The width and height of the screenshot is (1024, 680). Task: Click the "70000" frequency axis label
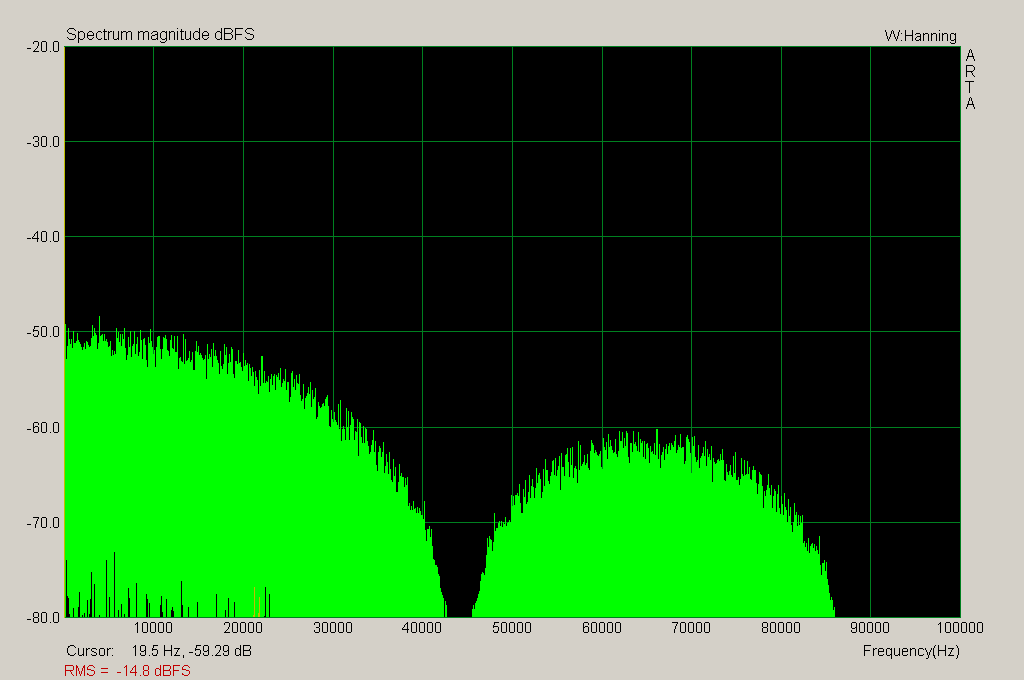click(x=692, y=628)
